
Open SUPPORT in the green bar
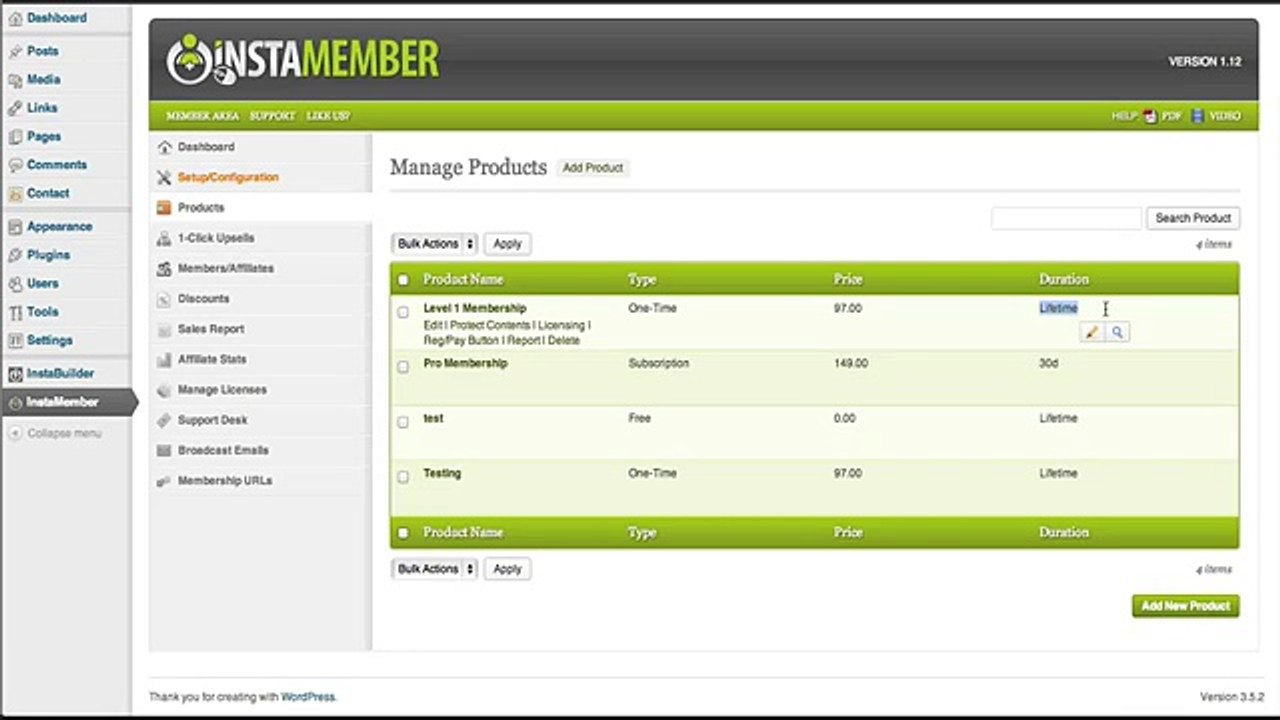pos(272,116)
